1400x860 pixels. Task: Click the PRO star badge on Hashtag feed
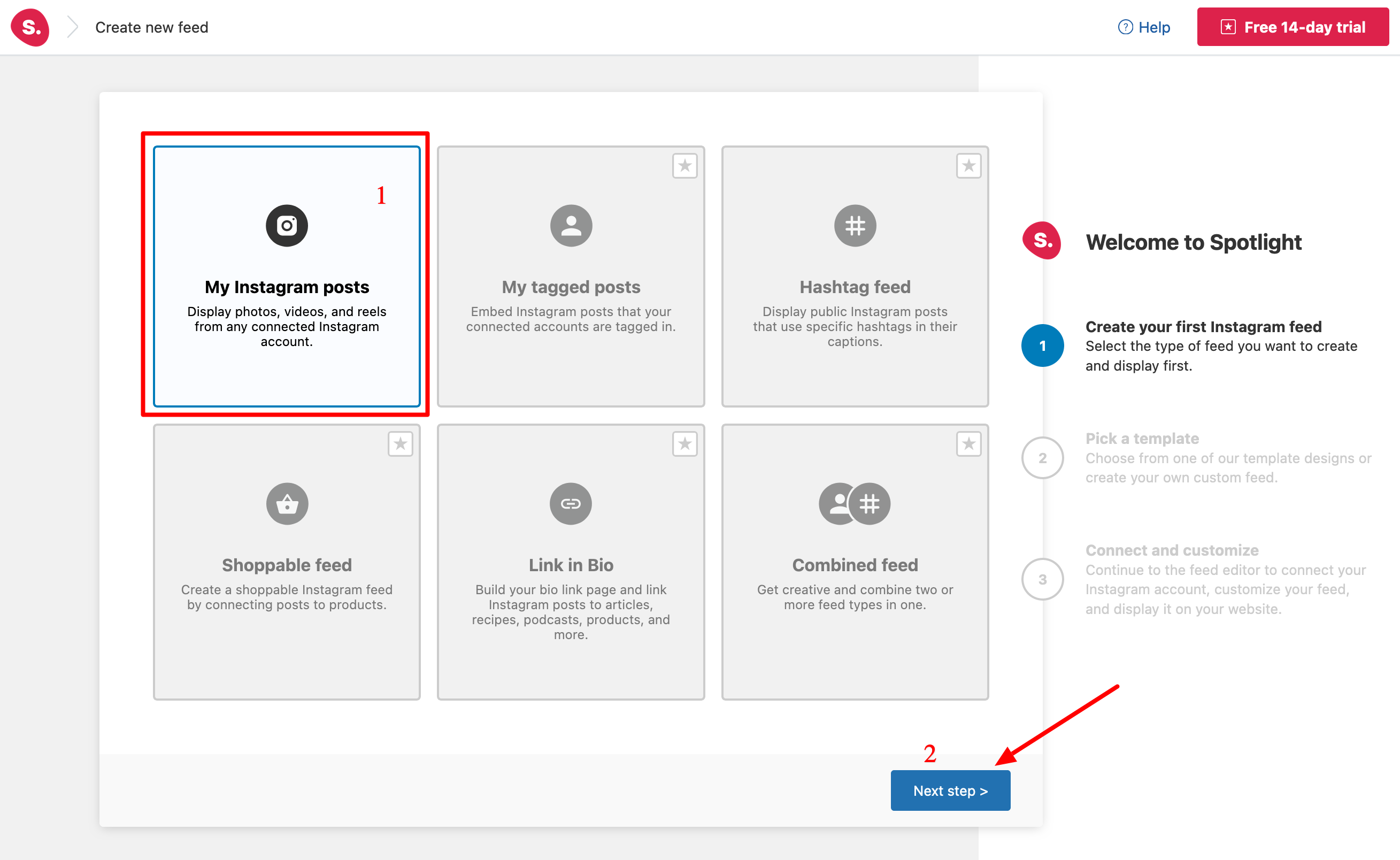tap(968, 166)
